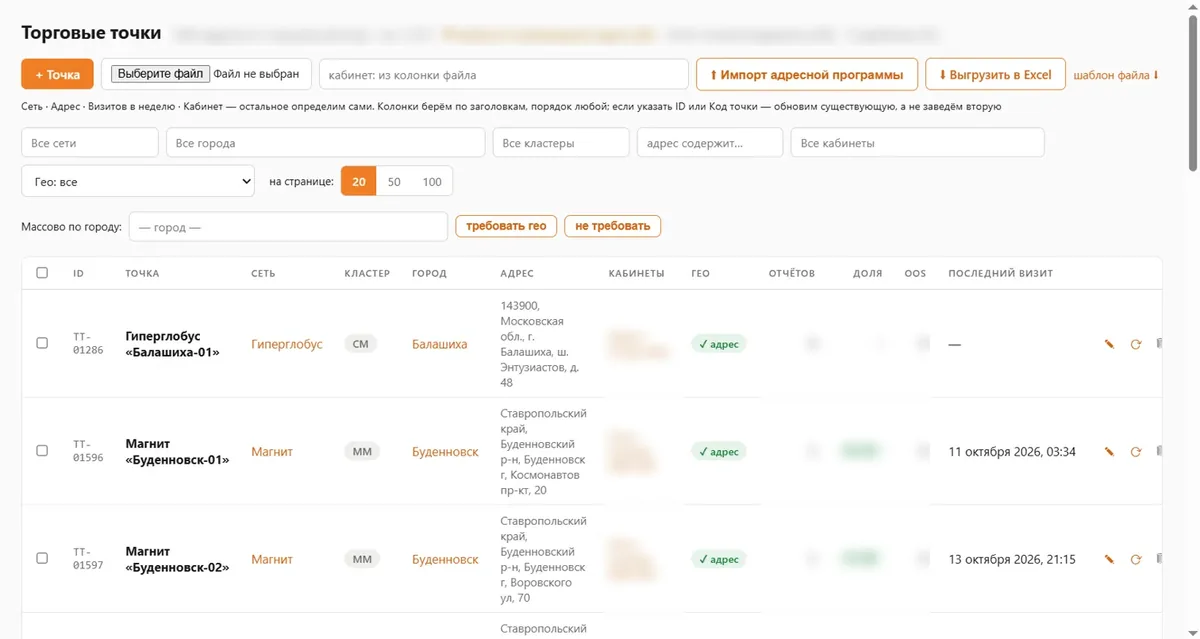Click the refresh icon for Магнит «Буденновск-01»
The width and height of the screenshot is (1200, 639).
point(1136,452)
